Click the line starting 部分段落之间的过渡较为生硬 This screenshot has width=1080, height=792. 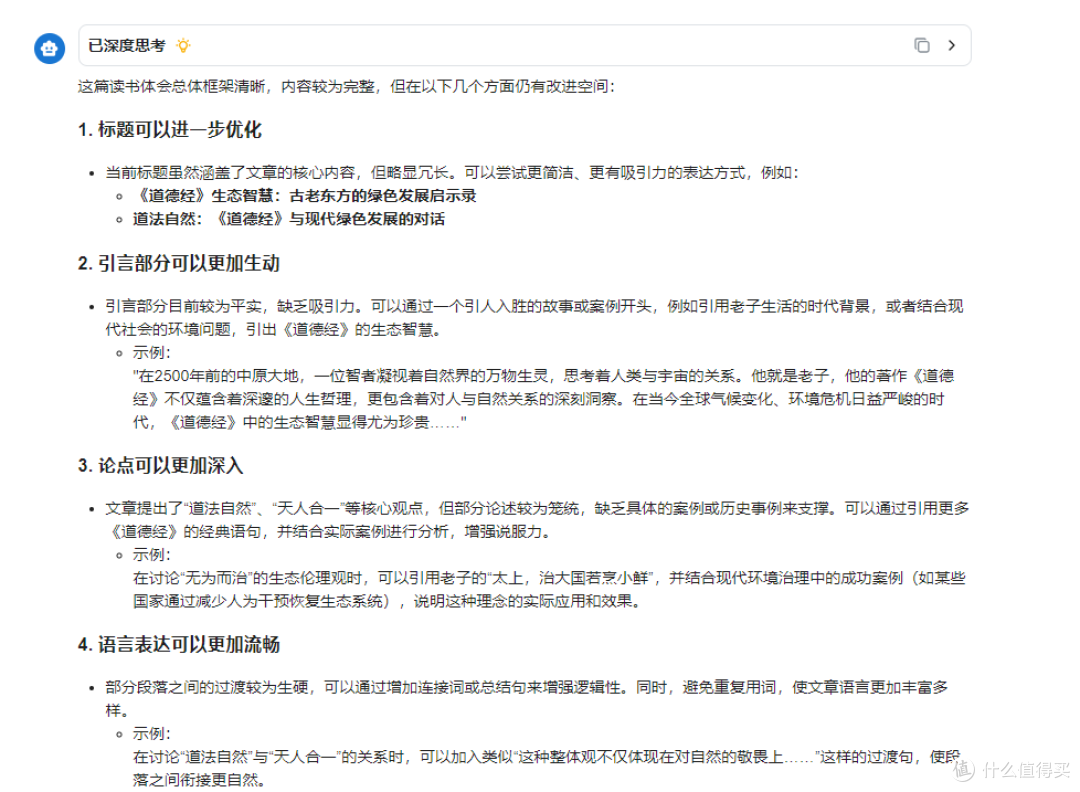(x=527, y=698)
